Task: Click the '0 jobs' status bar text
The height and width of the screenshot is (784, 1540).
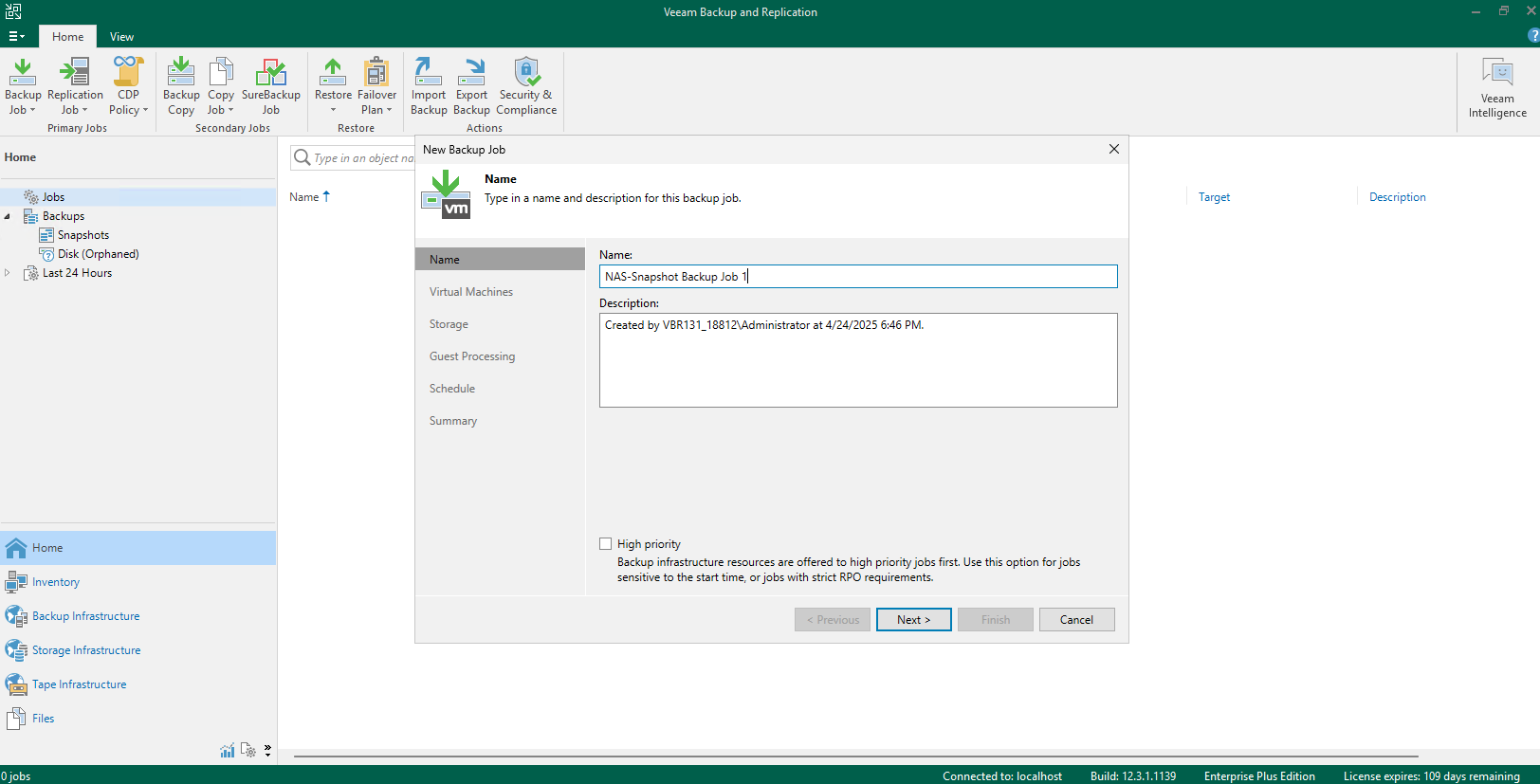Action: click(x=16, y=776)
